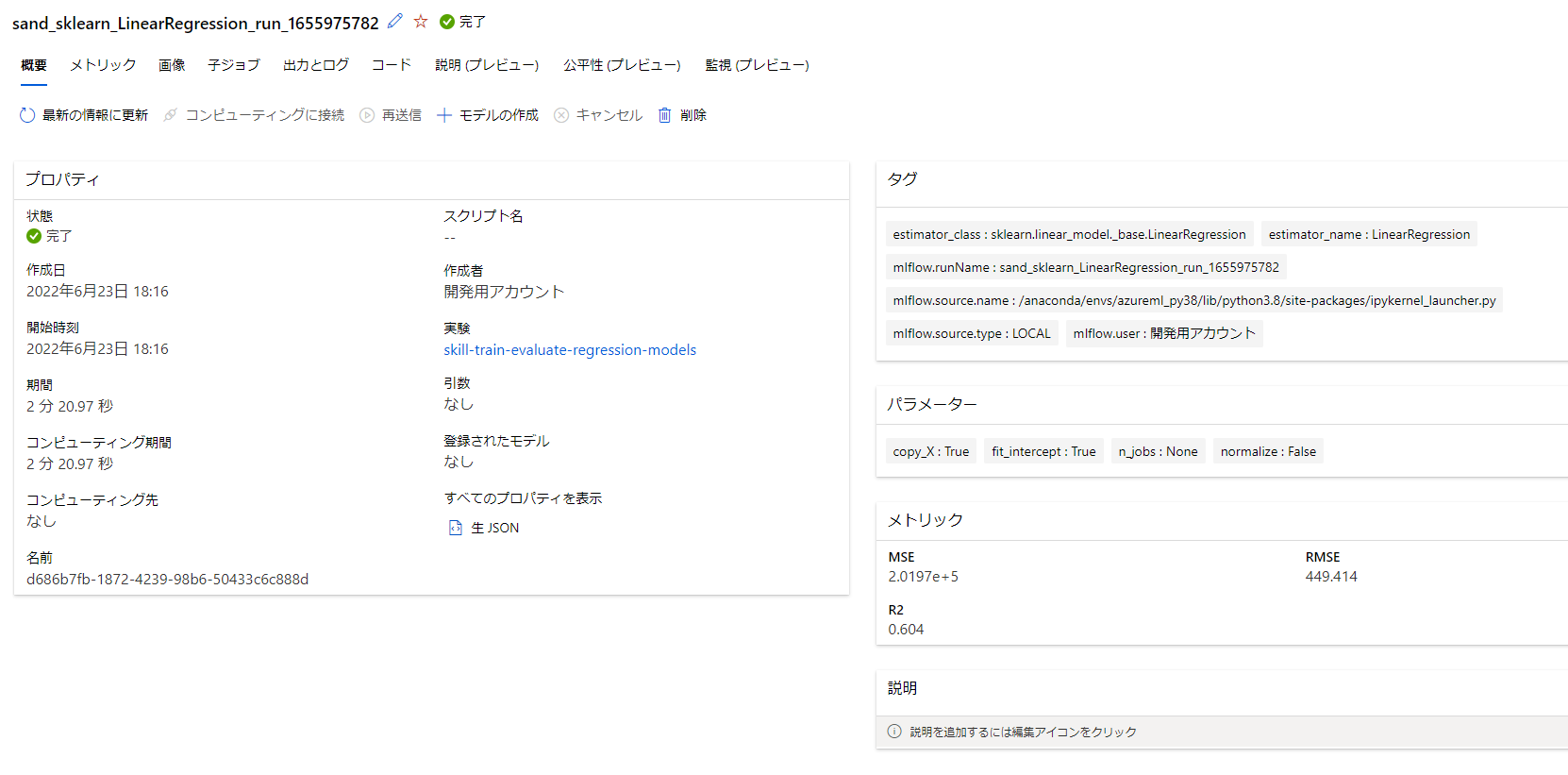Click the メトリック panel heading on the right

pos(926,520)
